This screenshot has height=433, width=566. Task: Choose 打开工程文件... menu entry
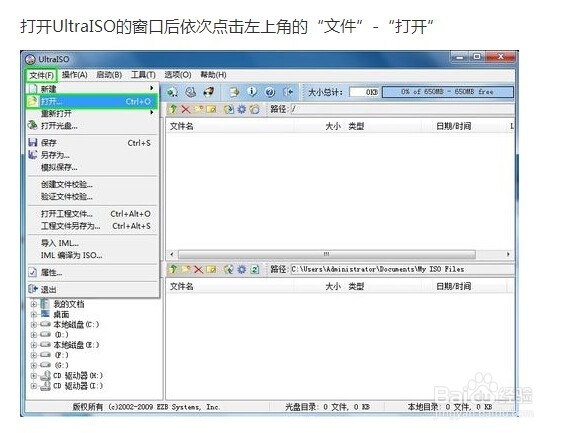(92, 214)
